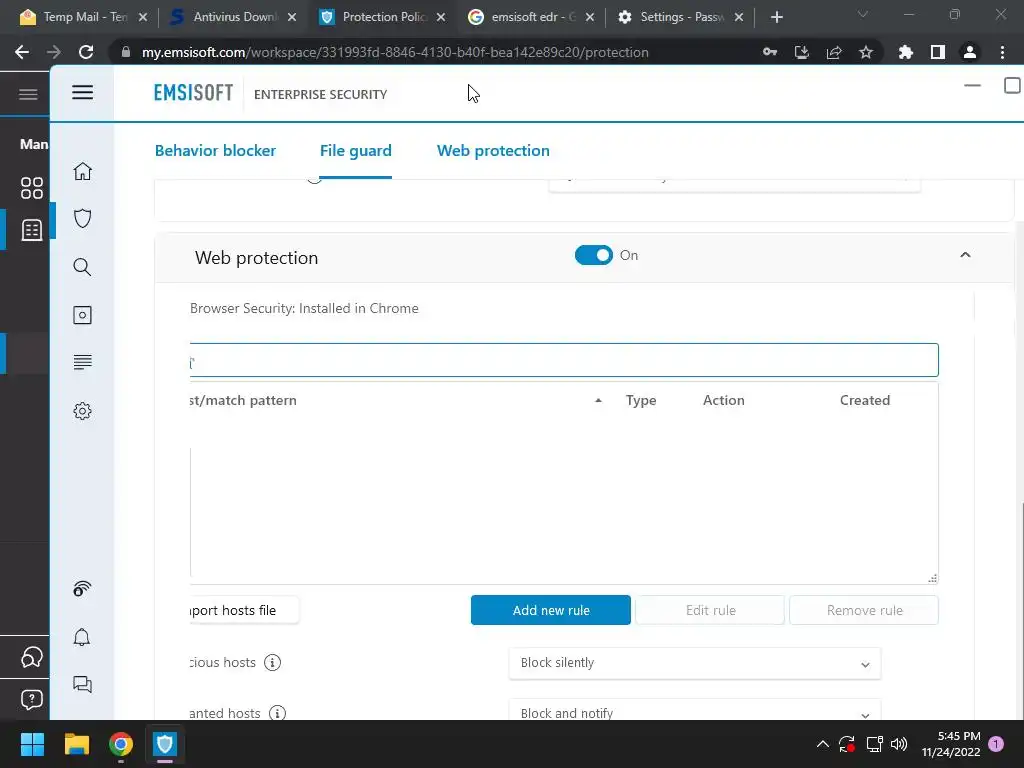Show hidden system tray icons
1024x768 pixels.
pyautogui.click(x=823, y=744)
